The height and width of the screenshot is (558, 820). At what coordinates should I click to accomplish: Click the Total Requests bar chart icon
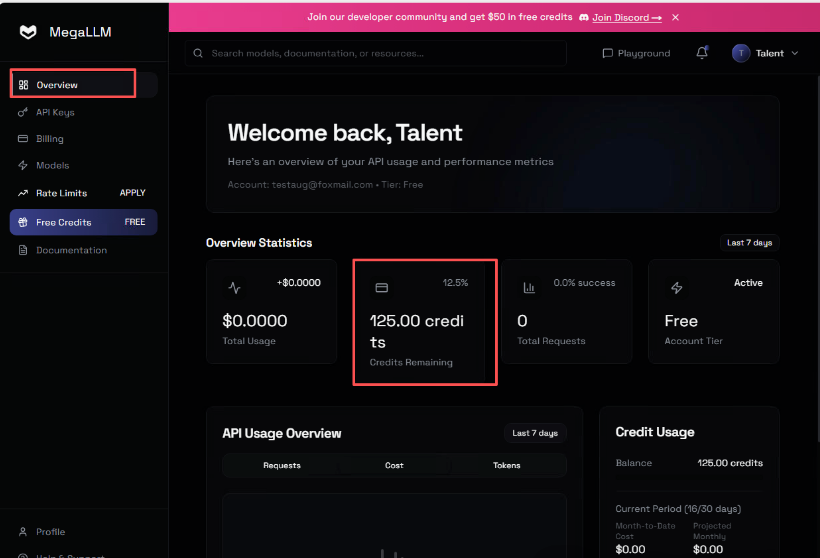click(x=529, y=288)
